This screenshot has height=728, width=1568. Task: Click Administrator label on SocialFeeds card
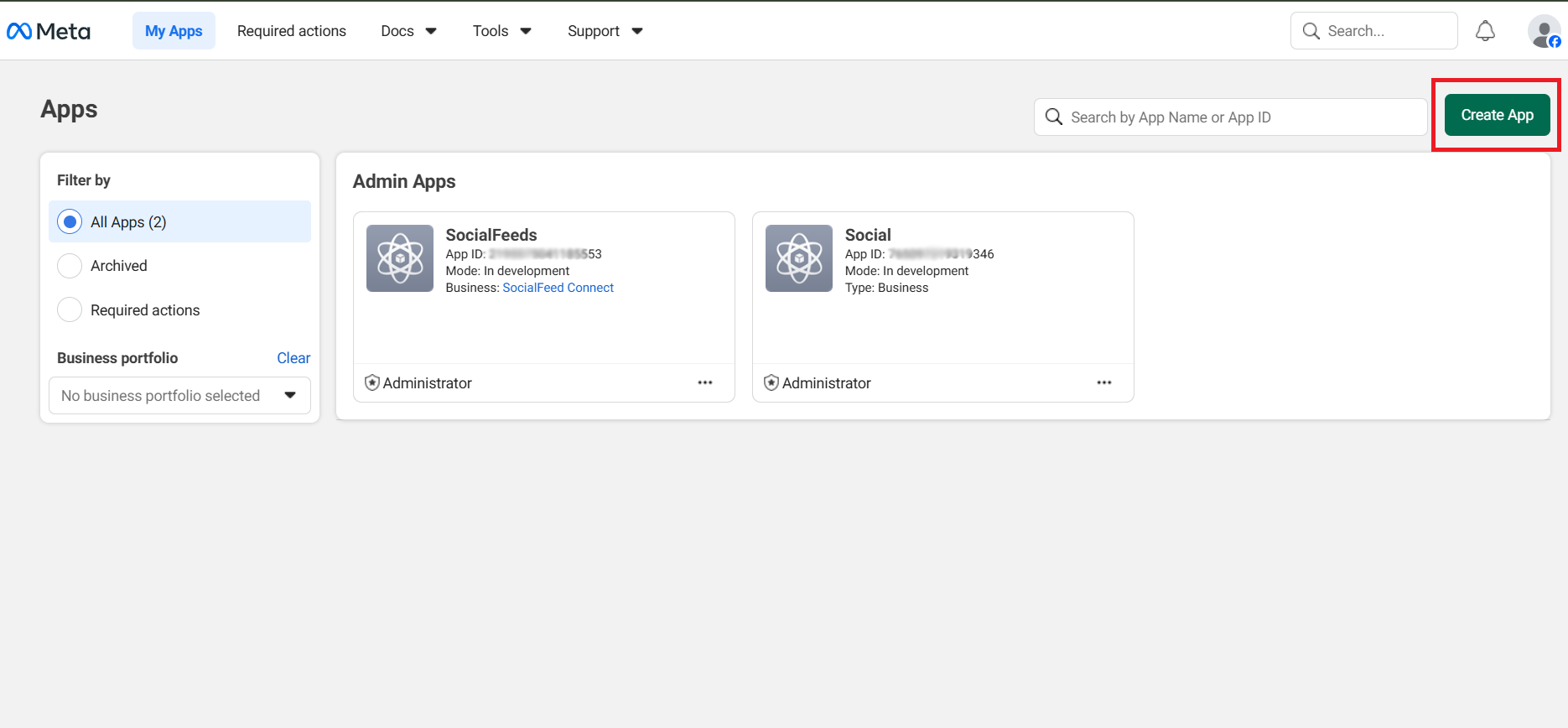tap(427, 383)
